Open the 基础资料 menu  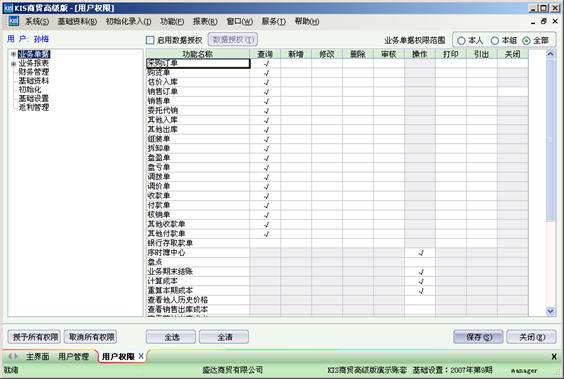click(77, 22)
